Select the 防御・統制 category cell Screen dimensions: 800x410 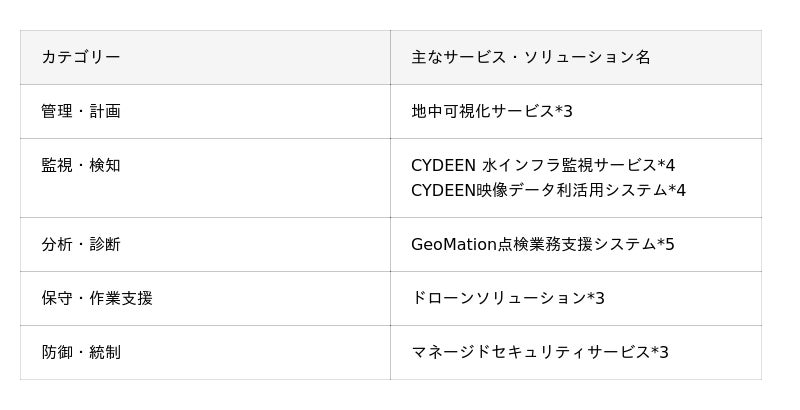tap(80, 352)
